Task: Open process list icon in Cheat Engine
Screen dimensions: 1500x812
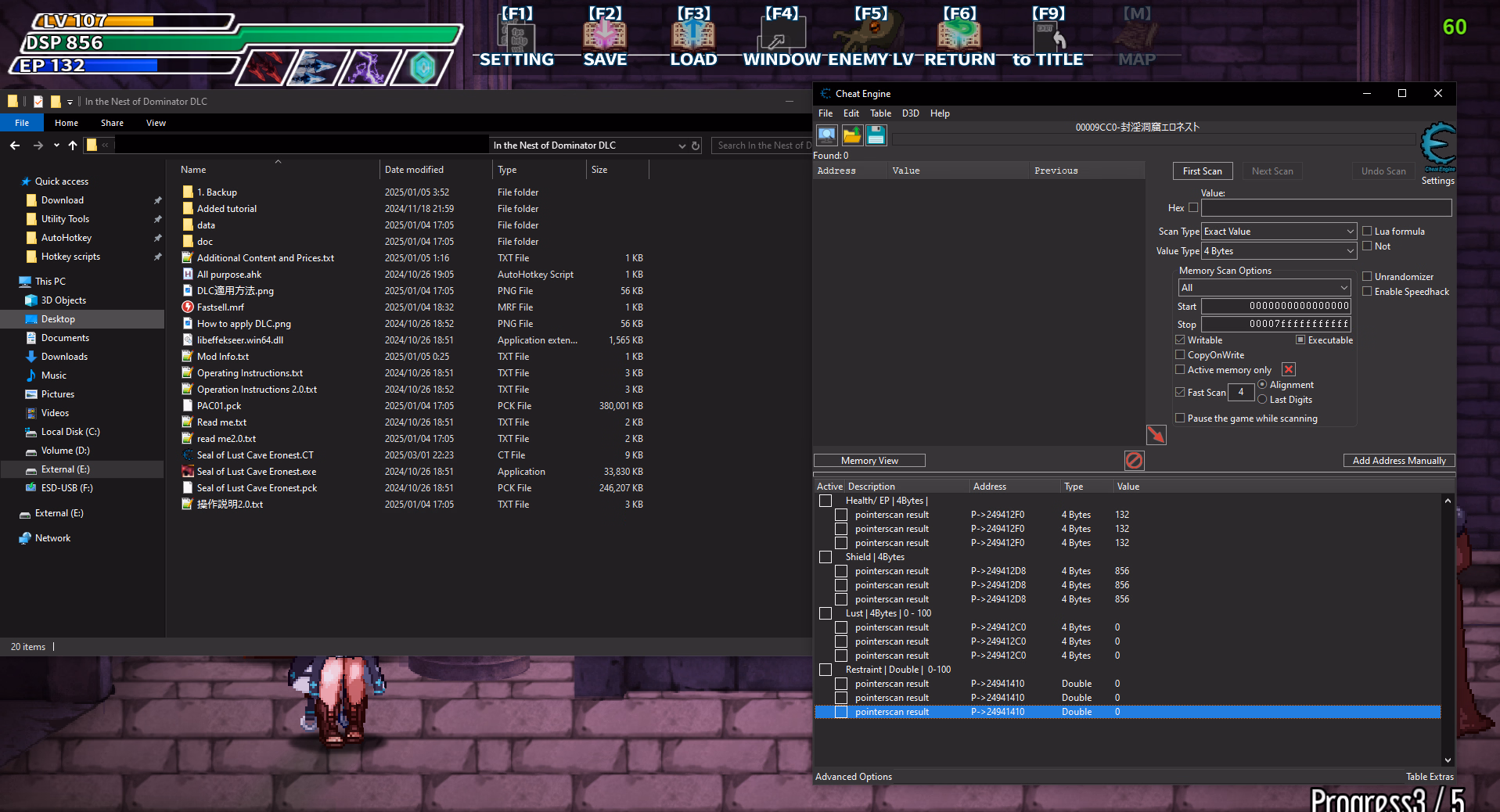Action: pos(827,135)
